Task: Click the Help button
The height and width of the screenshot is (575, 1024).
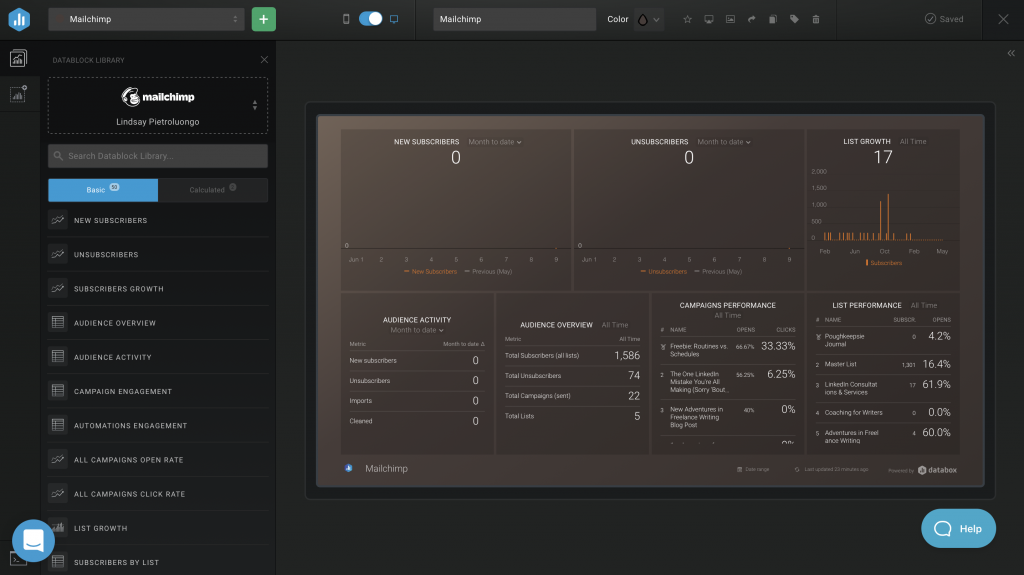Action: [x=958, y=528]
